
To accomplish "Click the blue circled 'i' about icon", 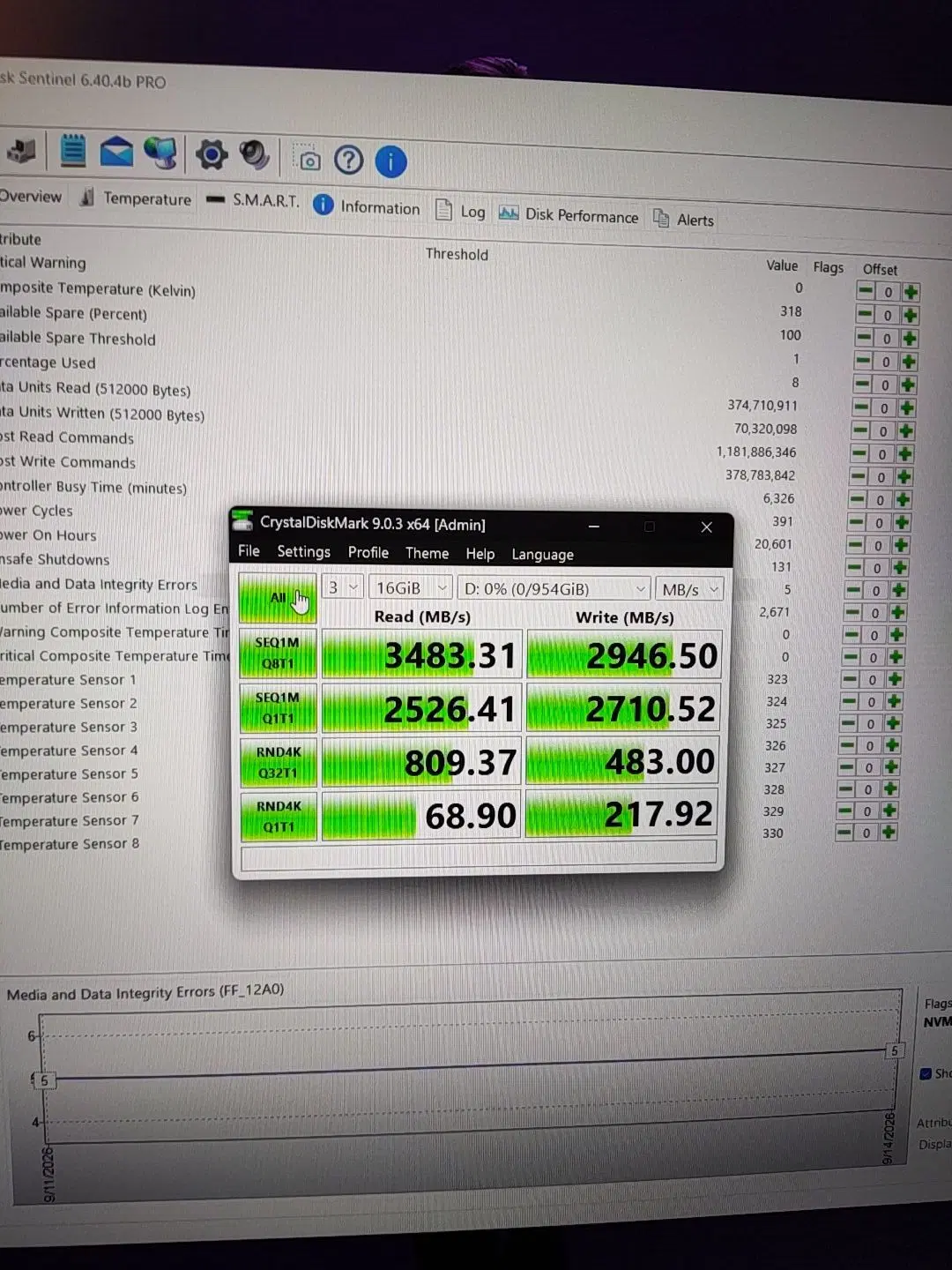I will click(390, 161).
